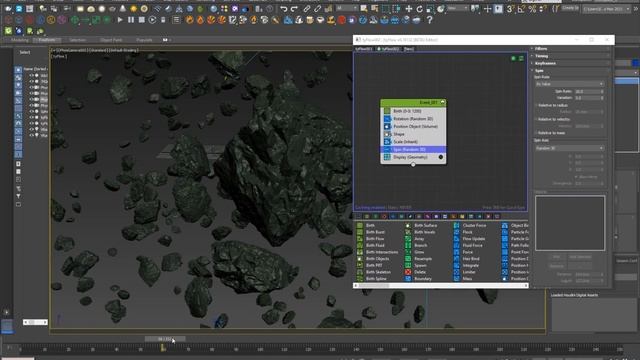Select the highlighted Spin (Random 3D) operator
This screenshot has height=360, width=640.
(x=413, y=149)
